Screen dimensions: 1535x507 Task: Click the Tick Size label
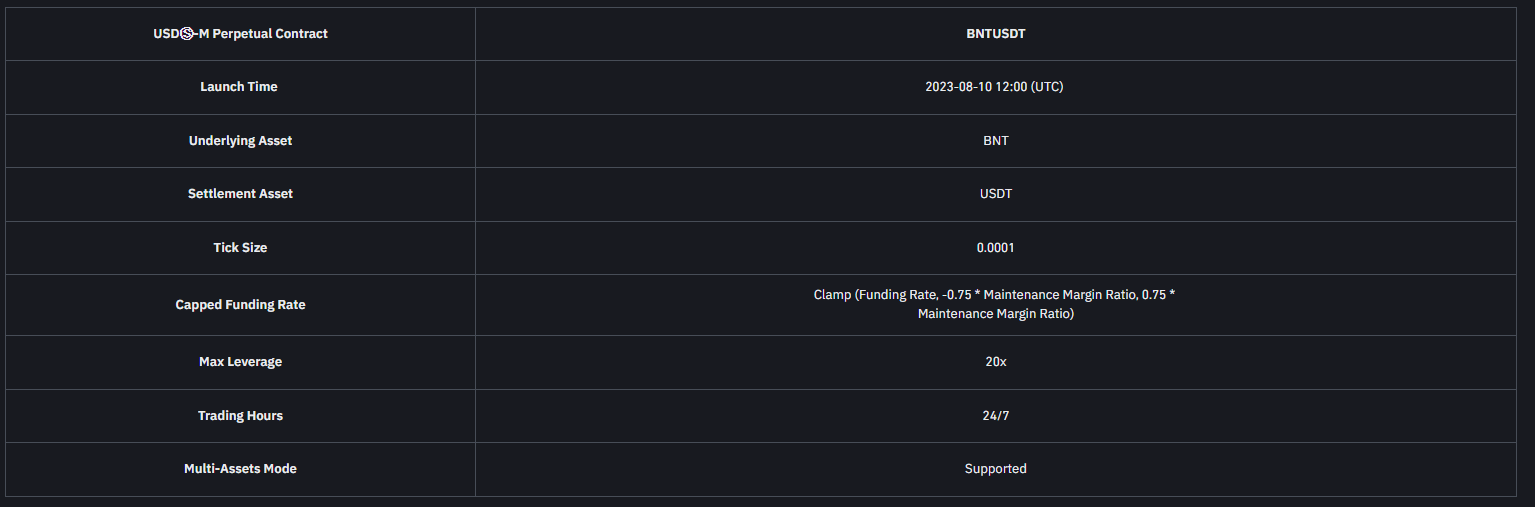(240, 248)
